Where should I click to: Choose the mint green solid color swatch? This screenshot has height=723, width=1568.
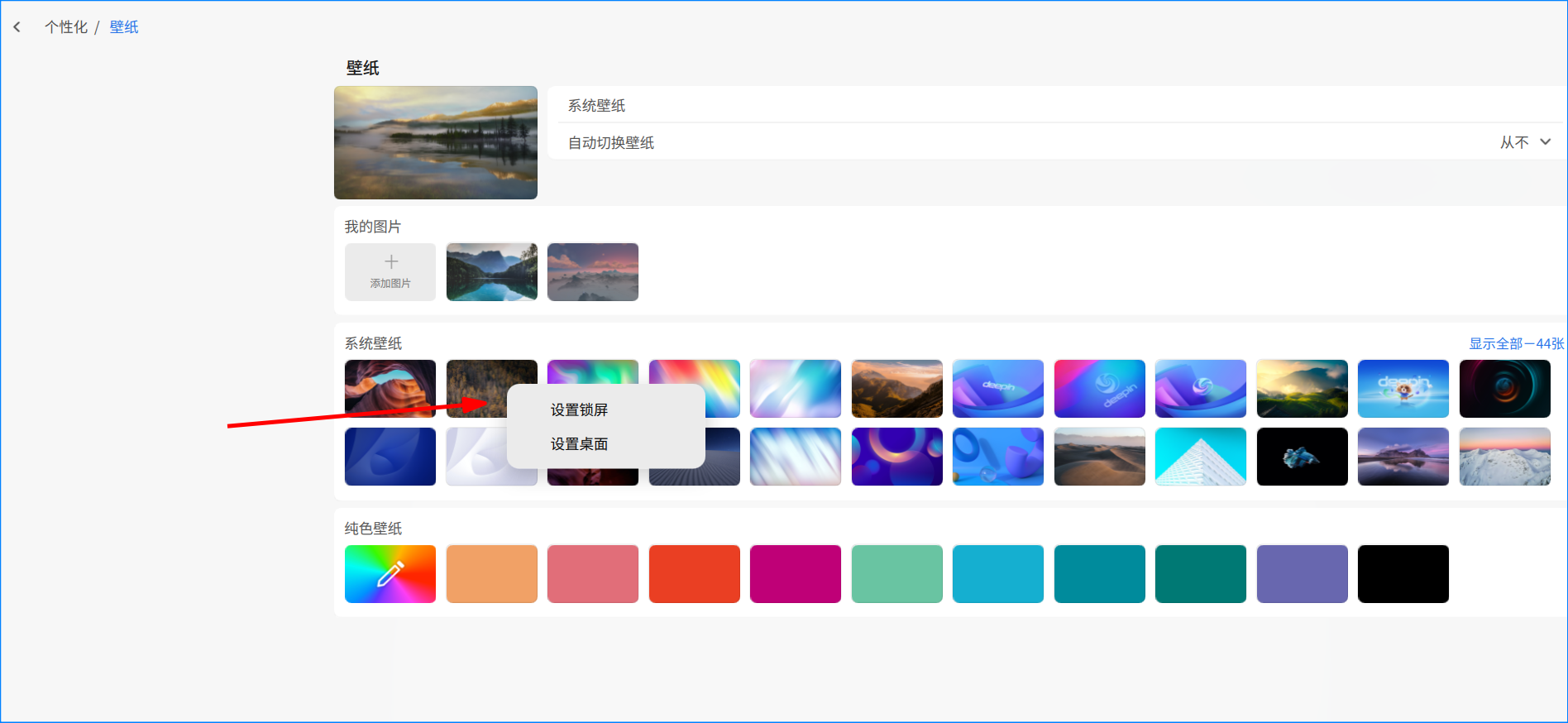click(897, 573)
